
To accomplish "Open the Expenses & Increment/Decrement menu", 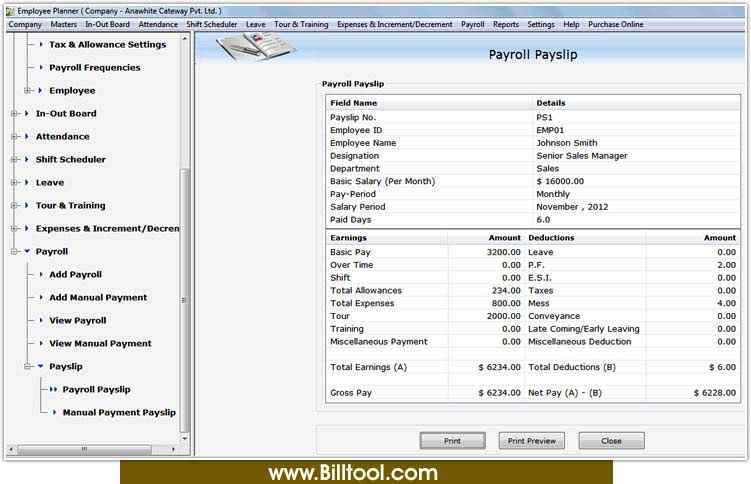I will [395, 24].
